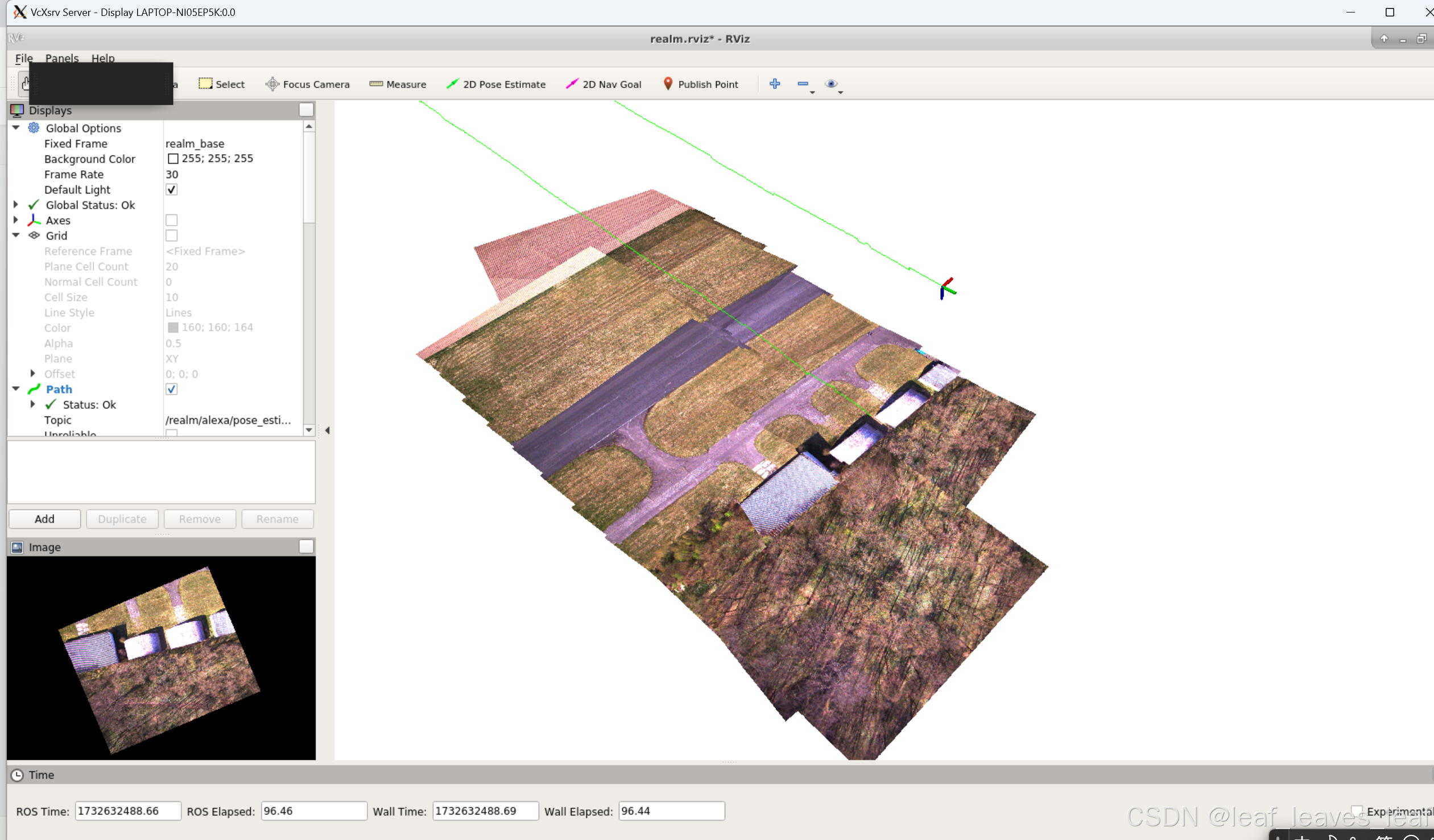Open the eye view options icon
Image resolution: width=1434 pixels, height=840 pixels.
pyautogui.click(x=832, y=84)
